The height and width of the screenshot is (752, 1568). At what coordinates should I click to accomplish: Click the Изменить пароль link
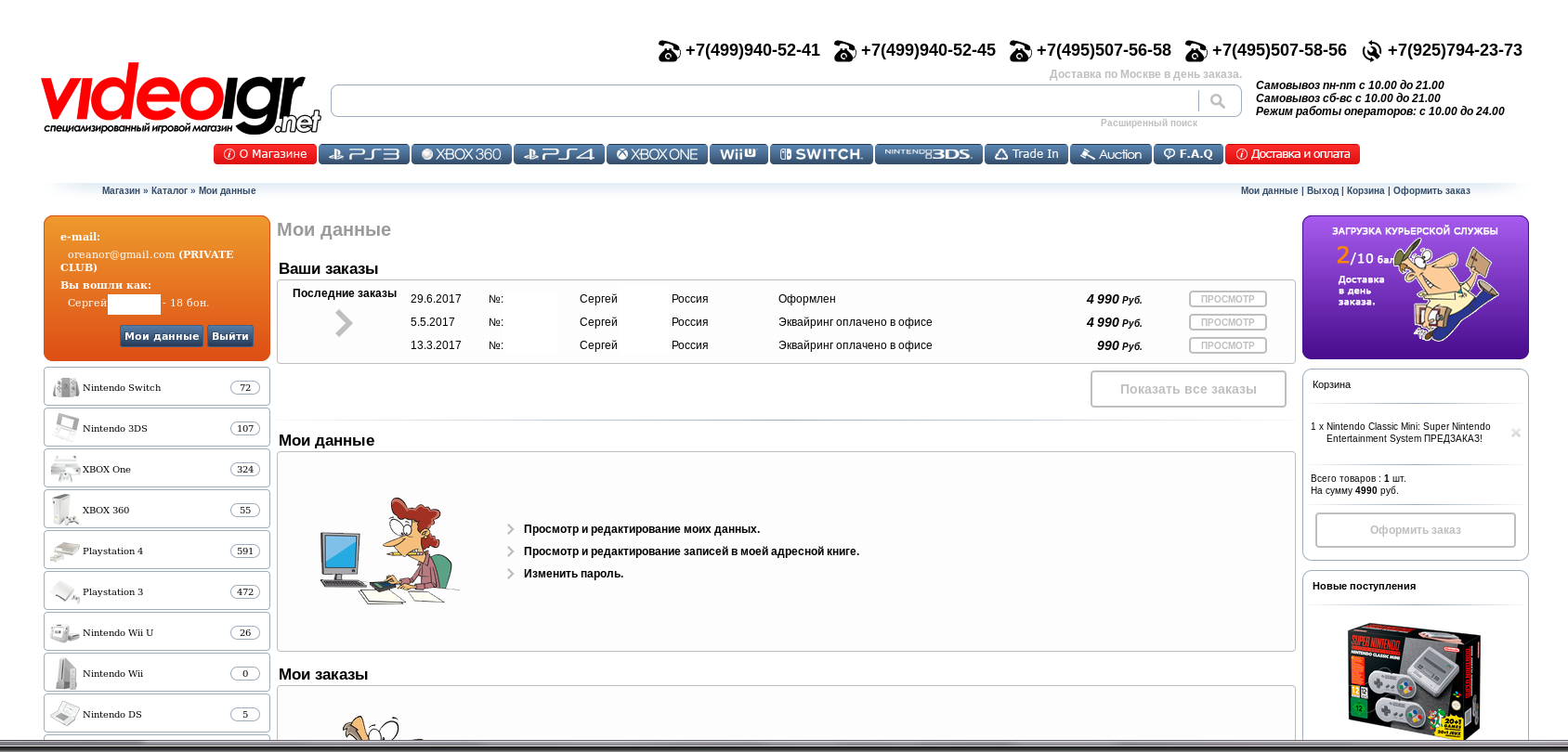point(573,574)
